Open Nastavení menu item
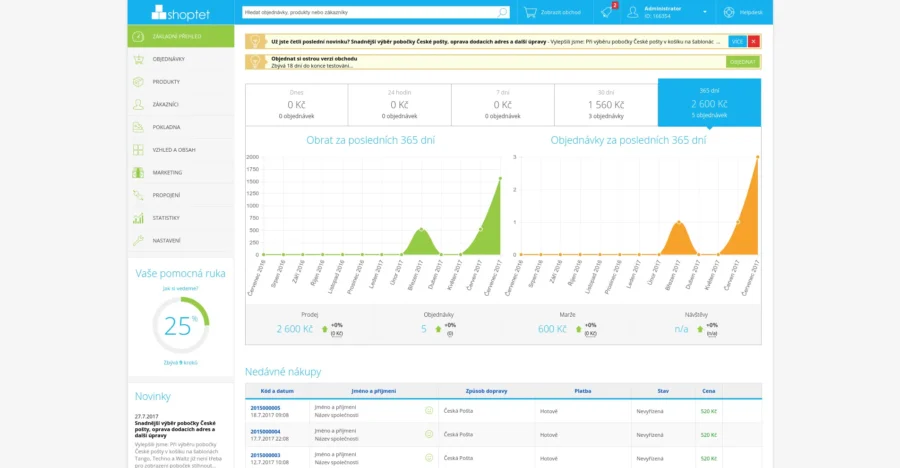 [x=181, y=241]
